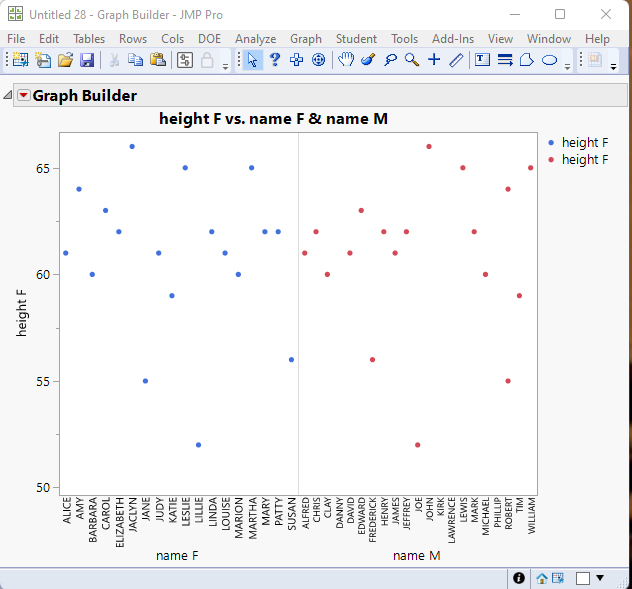
Task: Click the Paste clipboard icon
Action: (x=158, y=60)
